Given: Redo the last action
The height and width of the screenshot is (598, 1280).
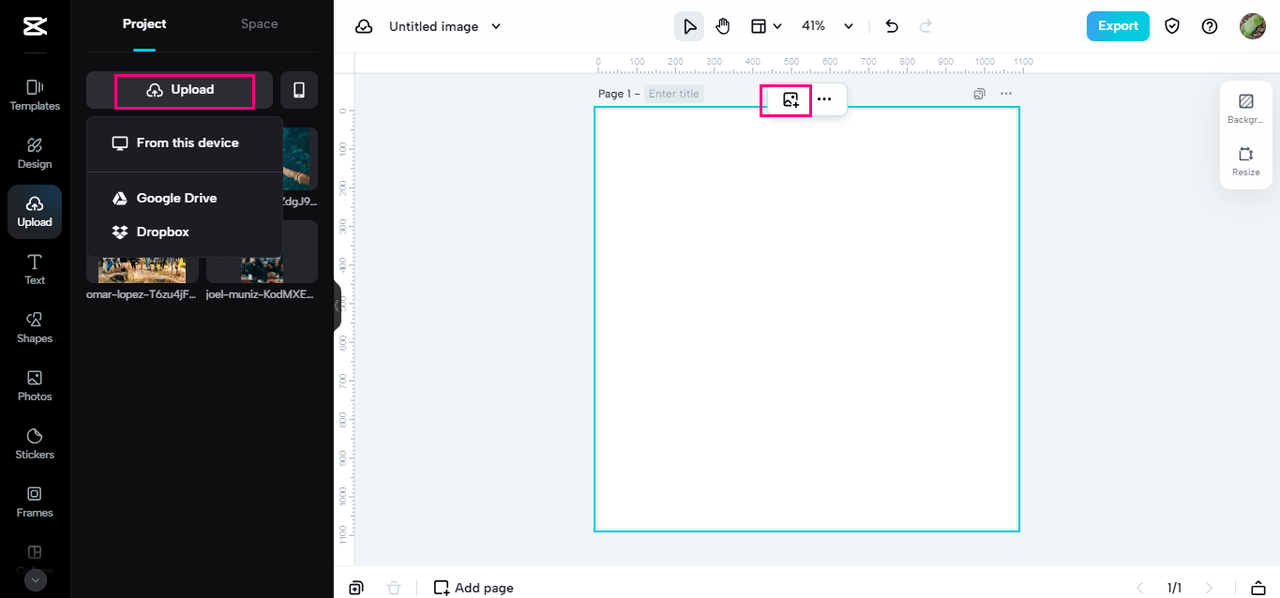Looking at the screenshot, I should 926,26.
